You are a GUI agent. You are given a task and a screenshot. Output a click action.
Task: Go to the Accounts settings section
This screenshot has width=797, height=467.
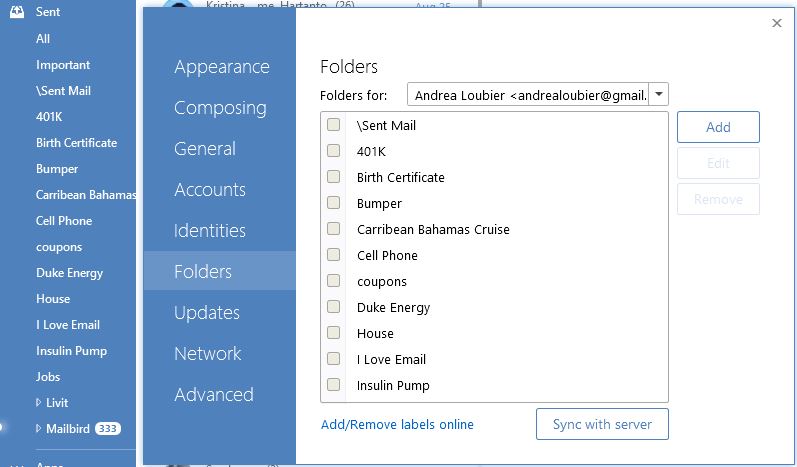click(209, 190)
